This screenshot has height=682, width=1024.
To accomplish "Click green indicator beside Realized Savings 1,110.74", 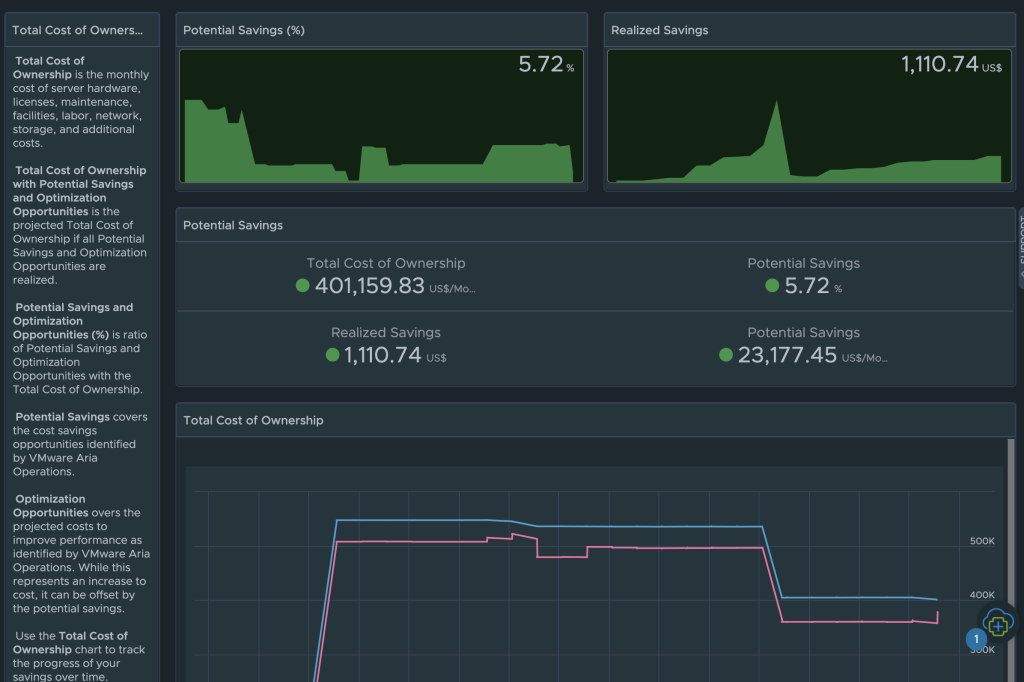I will tap(333, 355).
